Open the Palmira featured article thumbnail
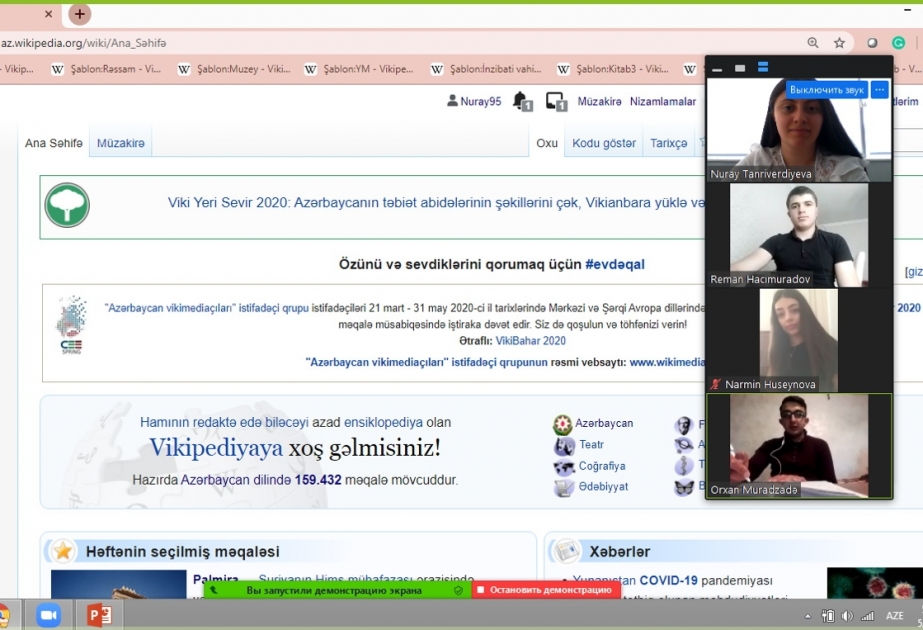This screenshot has width=923, height=630. (118, 585)
